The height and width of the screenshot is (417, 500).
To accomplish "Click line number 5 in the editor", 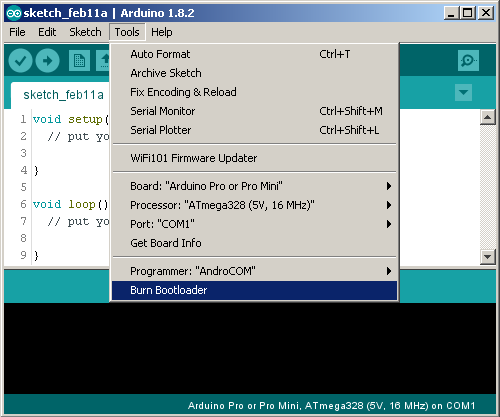I will coord(23,187).
